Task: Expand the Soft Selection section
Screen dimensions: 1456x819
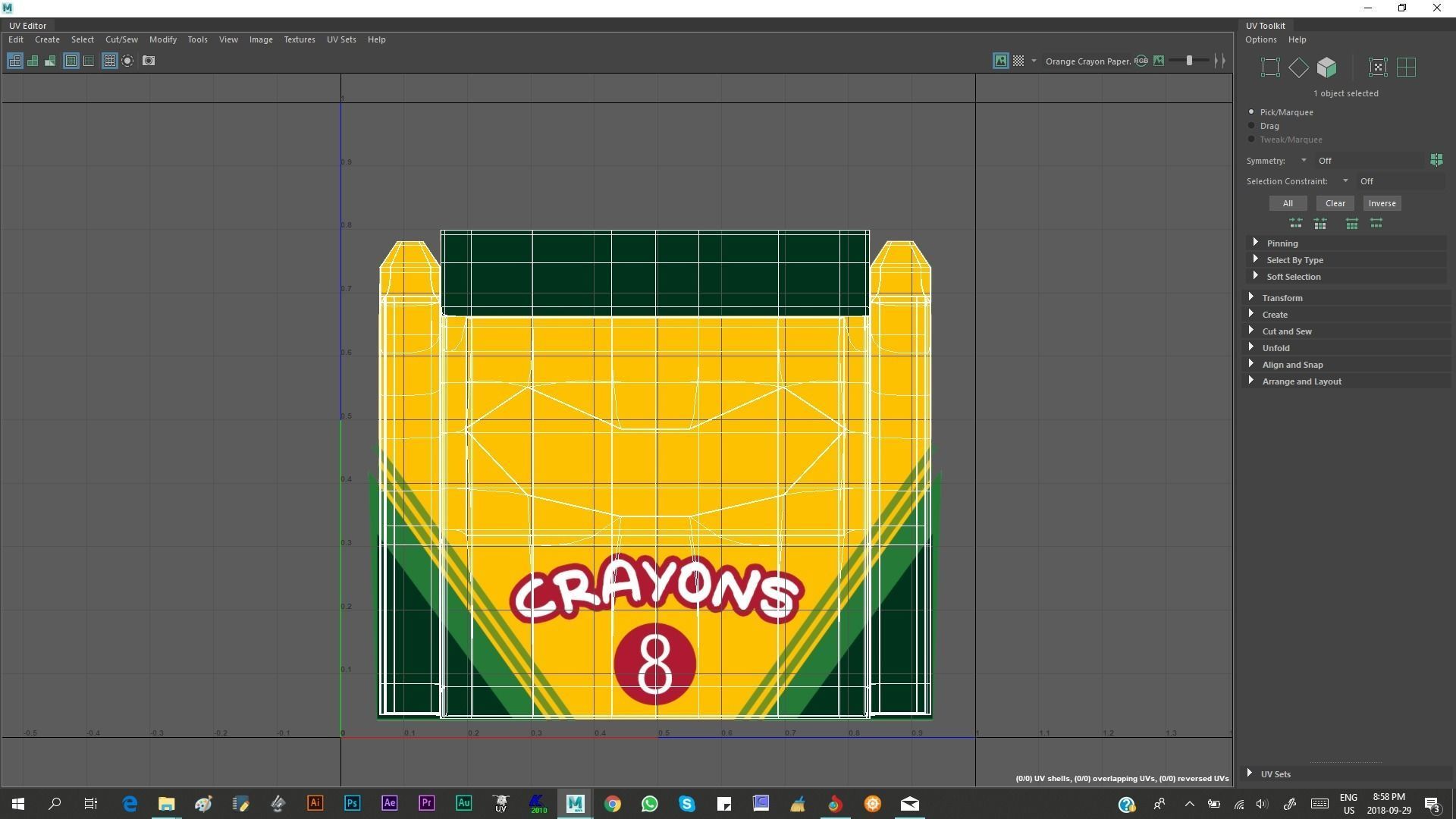Action: 1347,277
